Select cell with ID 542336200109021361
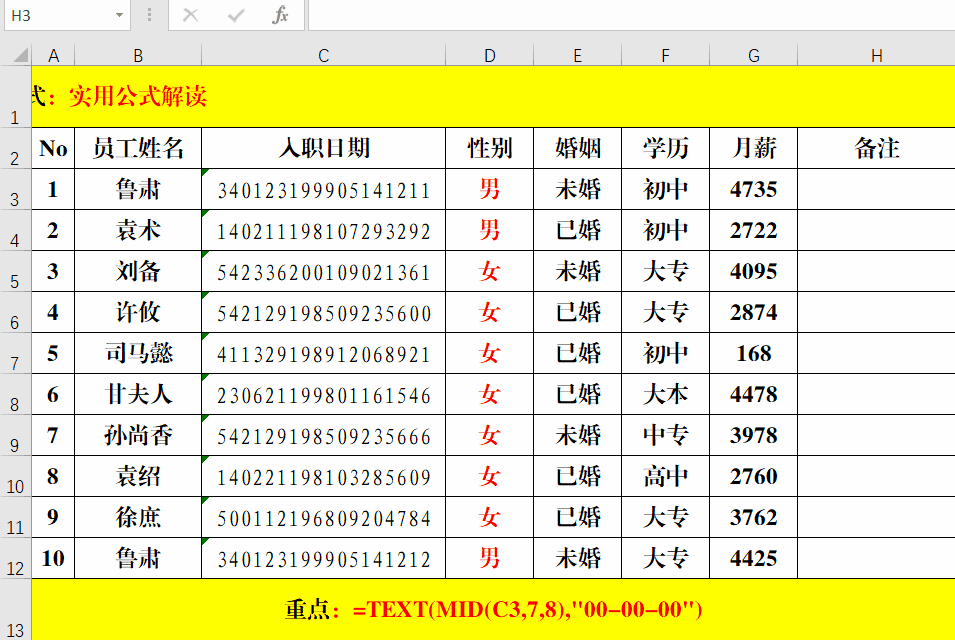 (x=323, y=271)
